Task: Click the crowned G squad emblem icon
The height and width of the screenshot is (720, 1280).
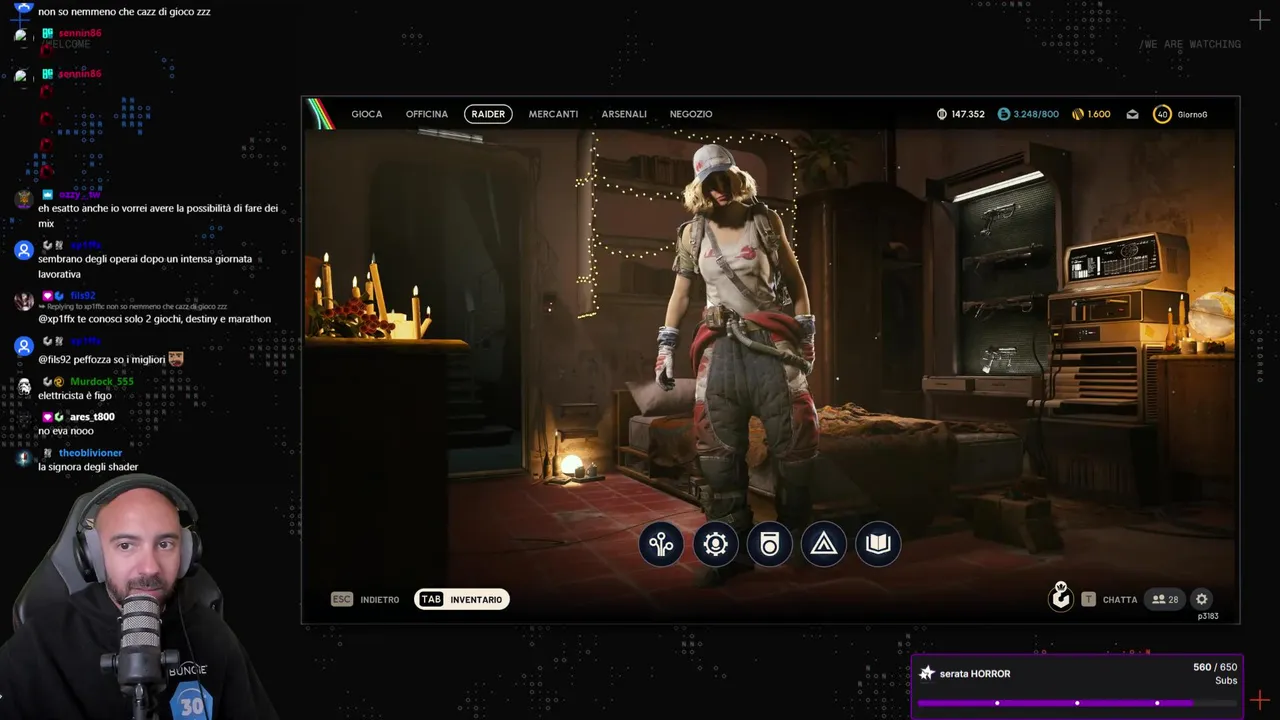Action: pyautogui.click(x=1060, y=597)
